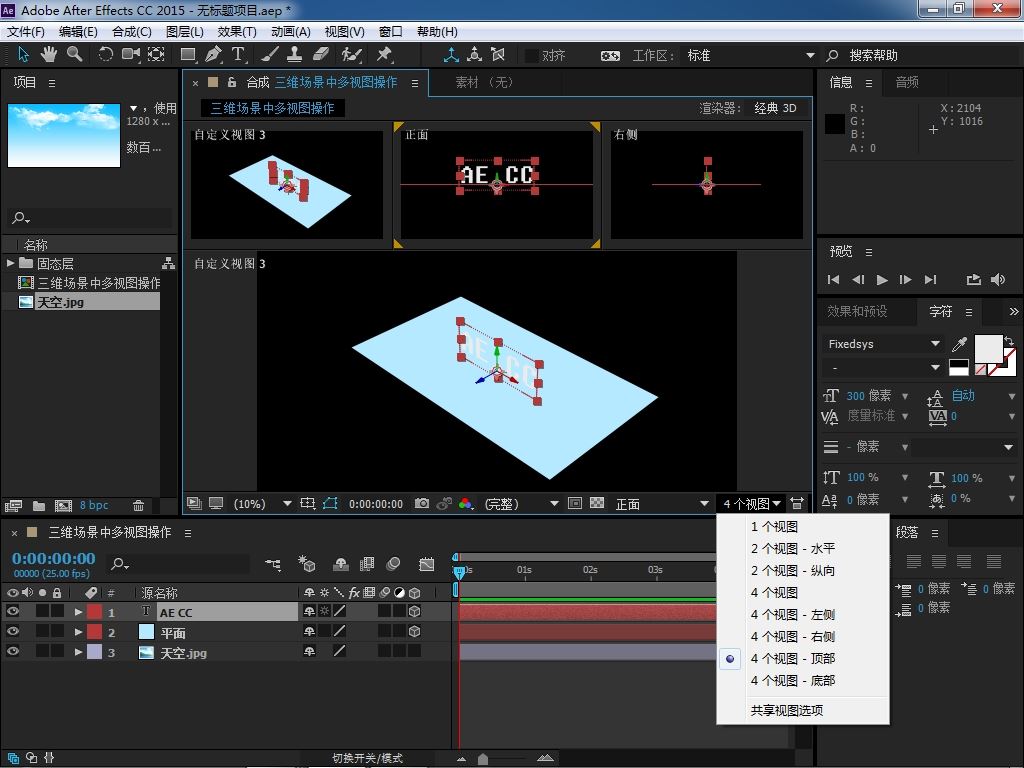The image size is (1024, 768).
Task: Click the graph editor icon in timeline
Action: click(x=426, y=564)
